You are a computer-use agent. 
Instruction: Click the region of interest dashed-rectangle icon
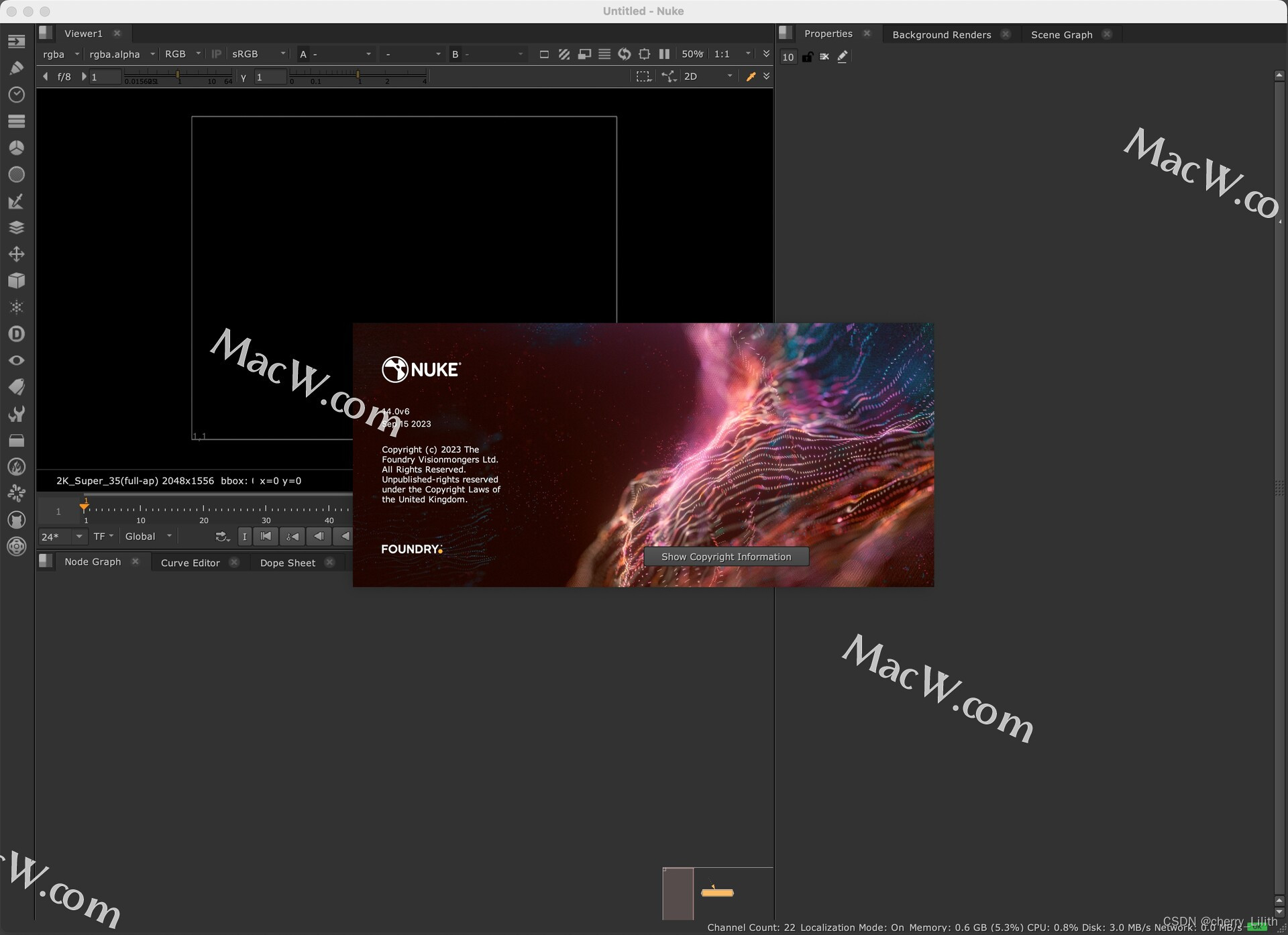tap(643, 76)
